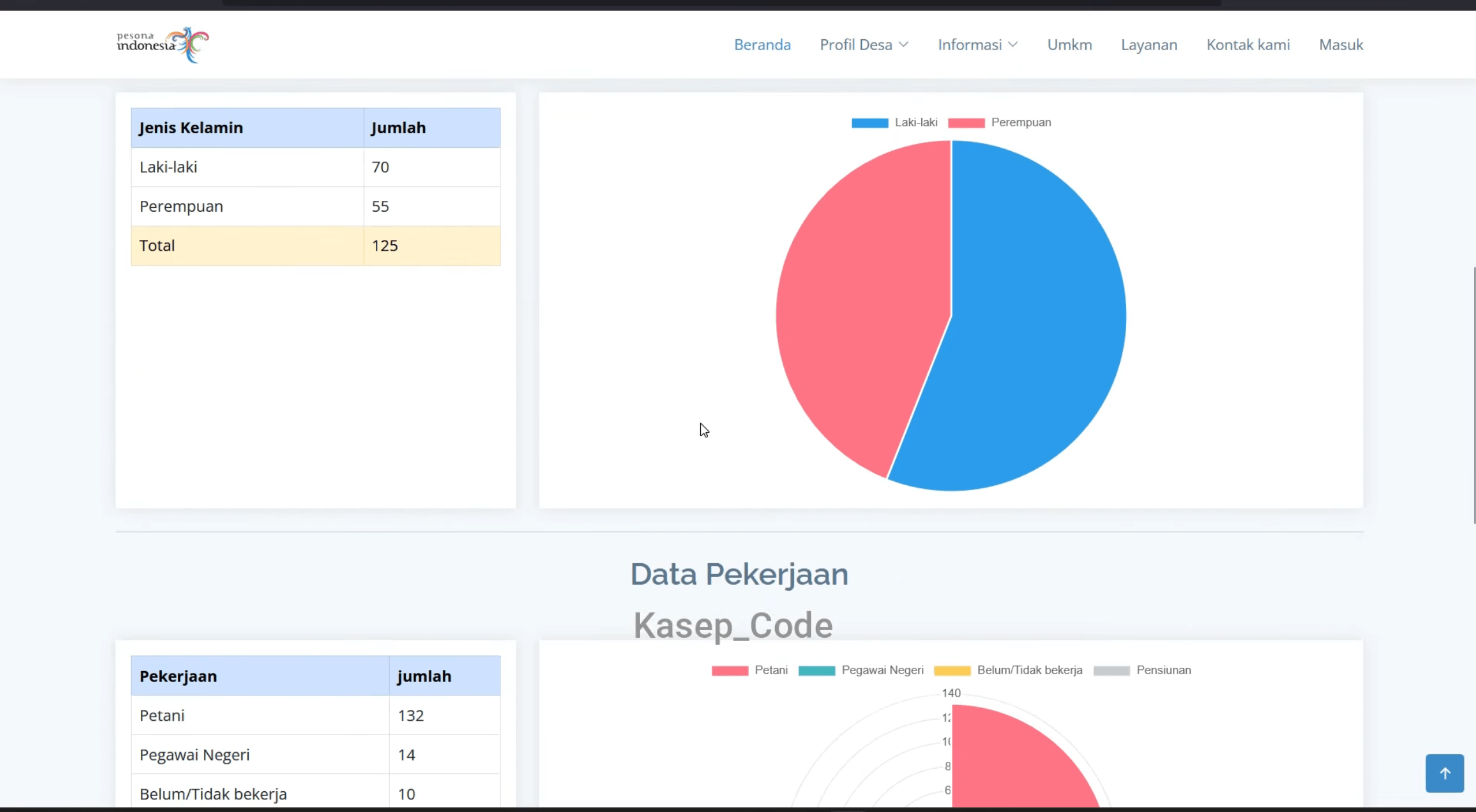The height and width of the screenshot is (812, 1476).
Task: Select the value 55 cell
Action: 432,206
